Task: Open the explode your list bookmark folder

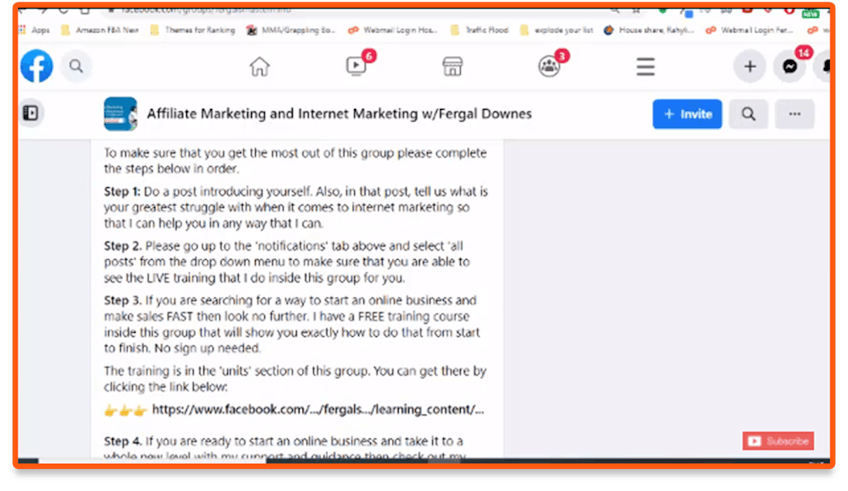Action: click(x=556, y=30)
